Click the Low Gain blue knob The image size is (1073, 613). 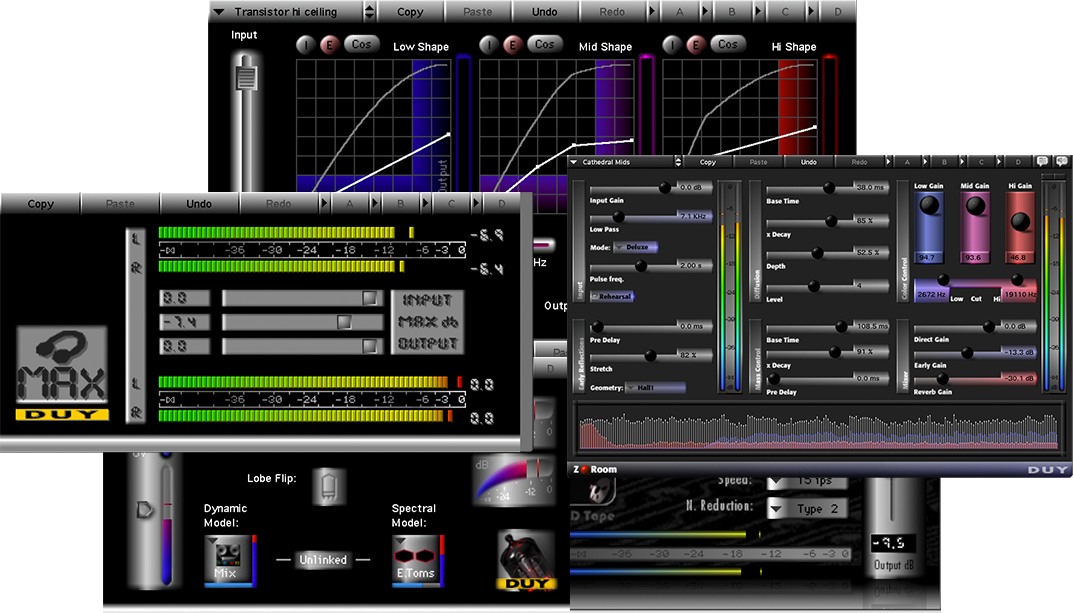(x=929, y=206)
